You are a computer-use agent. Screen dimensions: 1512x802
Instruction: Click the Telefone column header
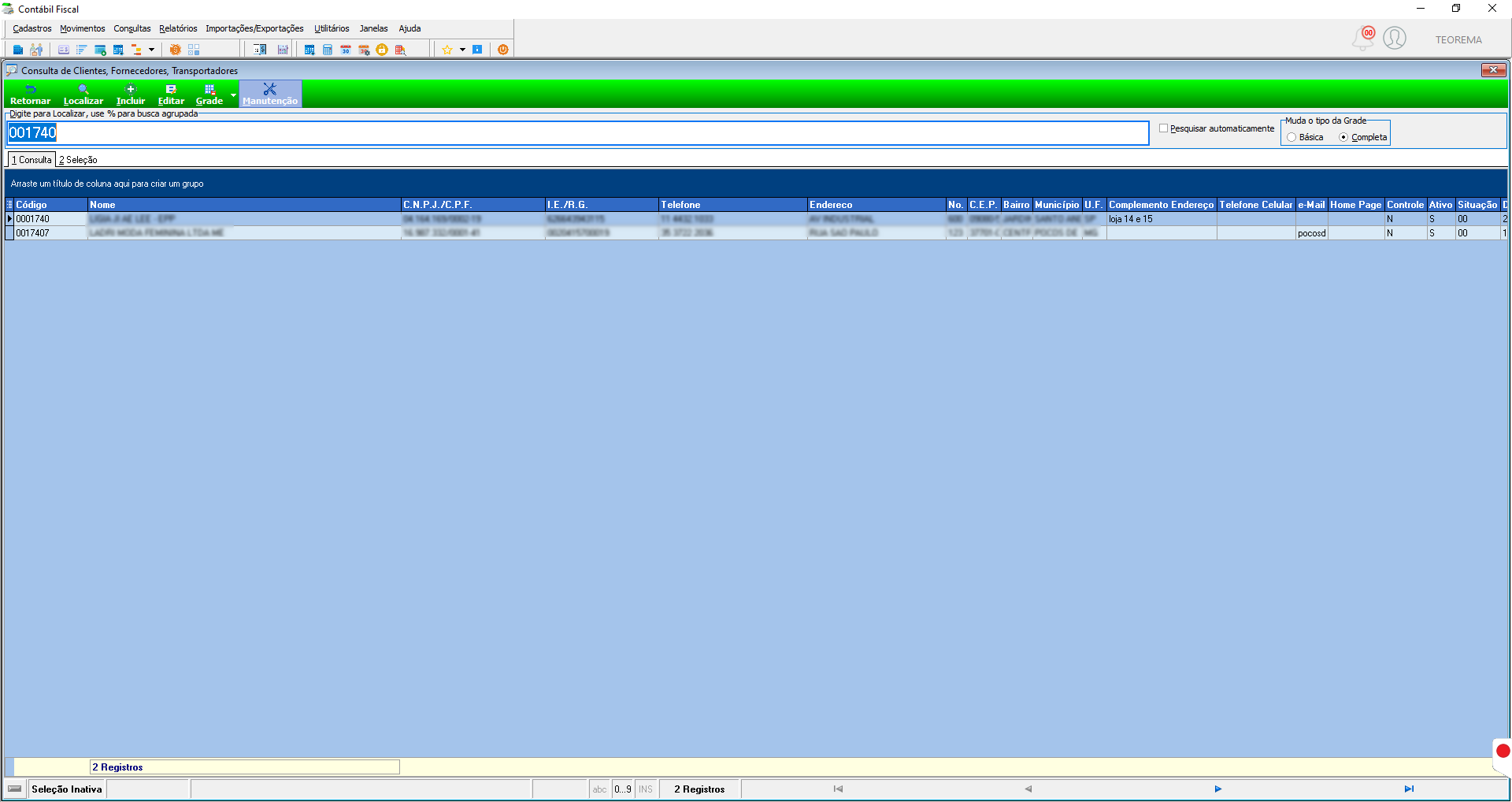[732, 205]
